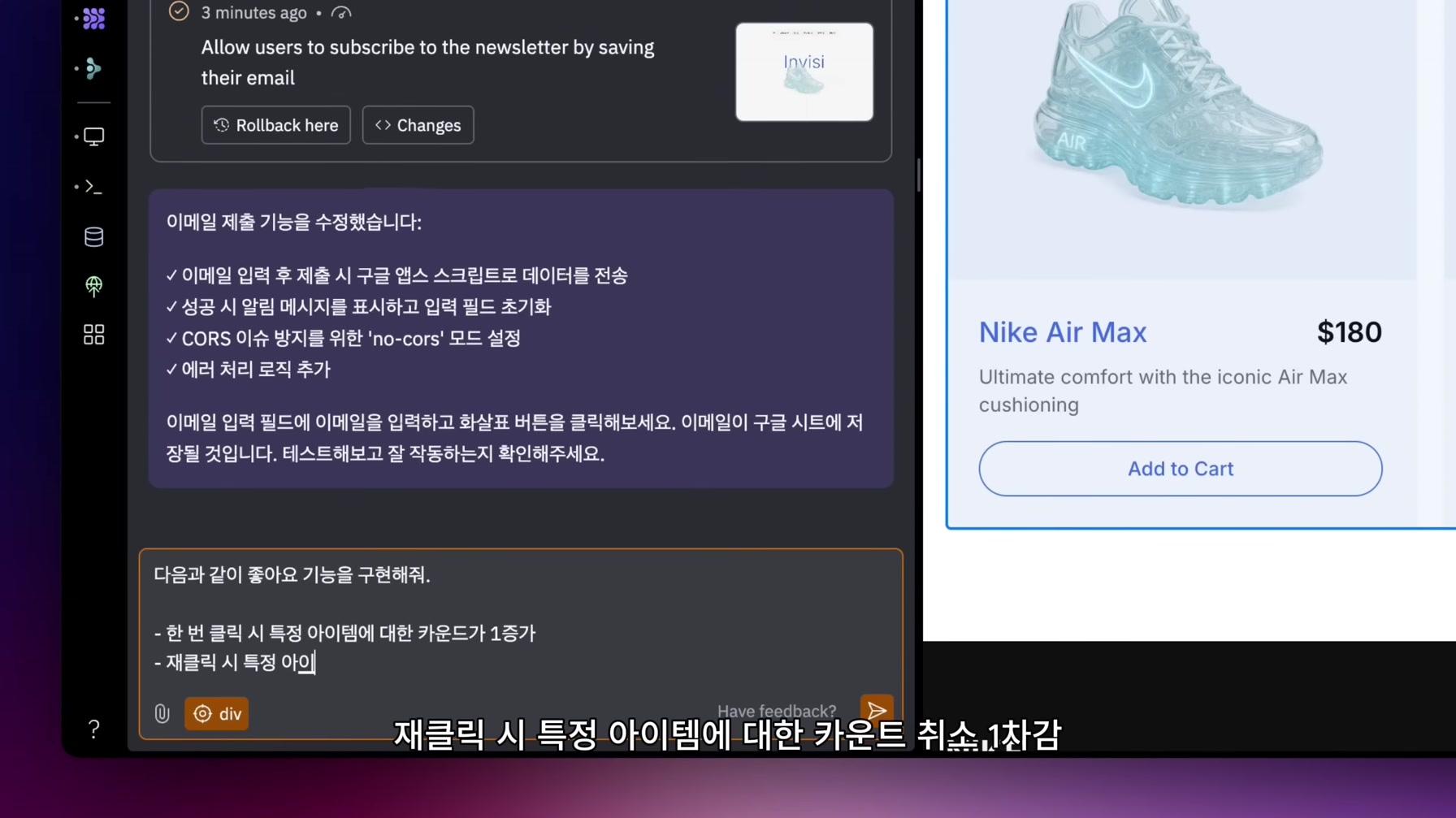This screenshot has width=1456, height=818.
Task: Click the $180 price text
Action: (1349, 331)
